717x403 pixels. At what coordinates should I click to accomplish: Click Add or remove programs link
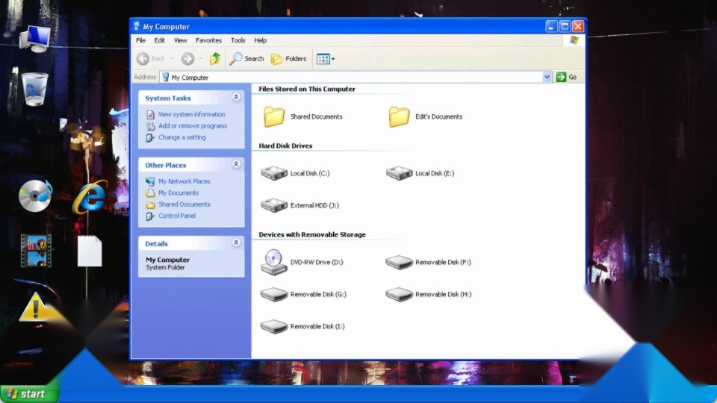click(x=193, y=126)
